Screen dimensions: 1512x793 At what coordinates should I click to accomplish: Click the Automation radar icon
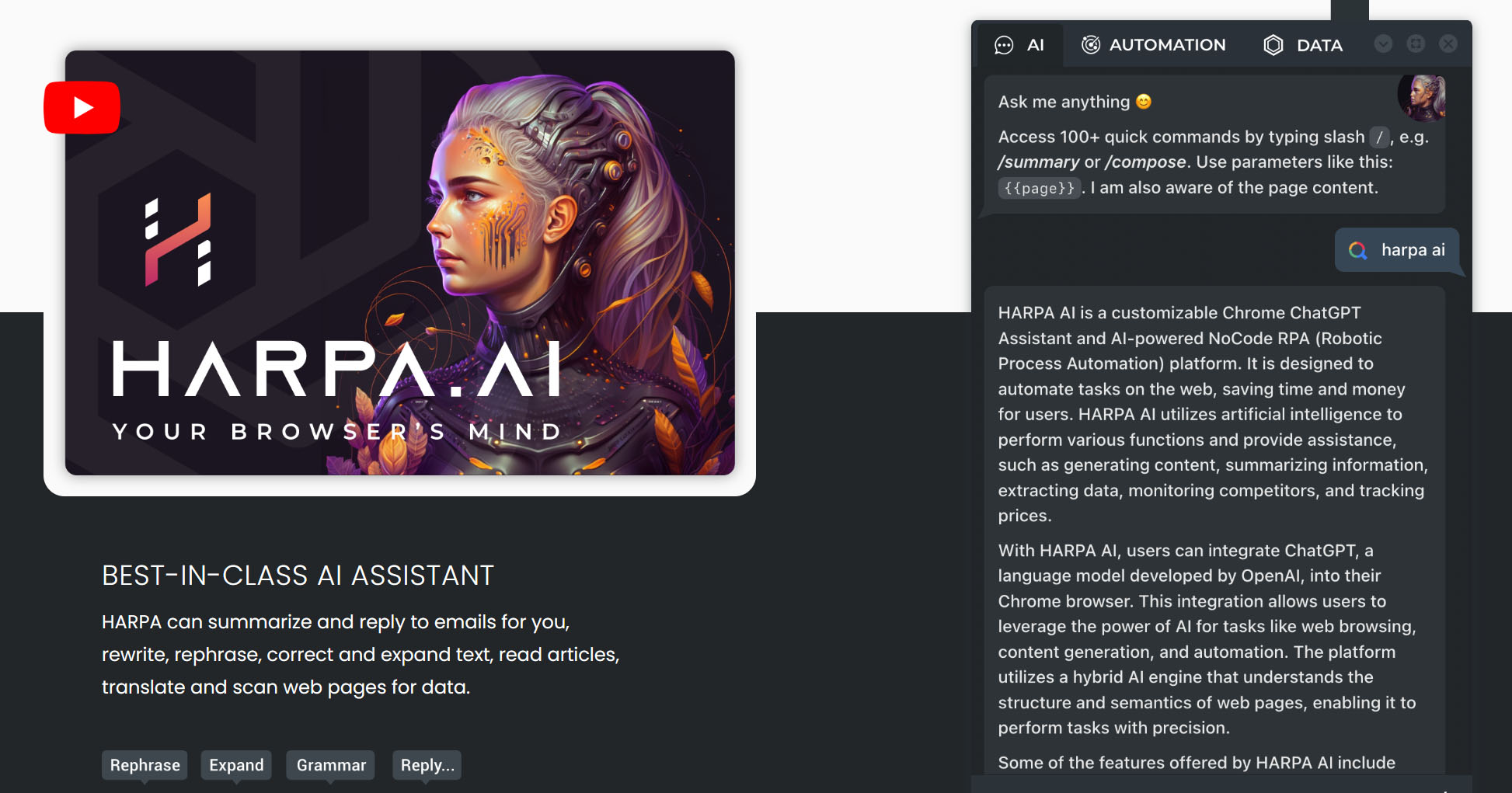[x=1091, y=45]
